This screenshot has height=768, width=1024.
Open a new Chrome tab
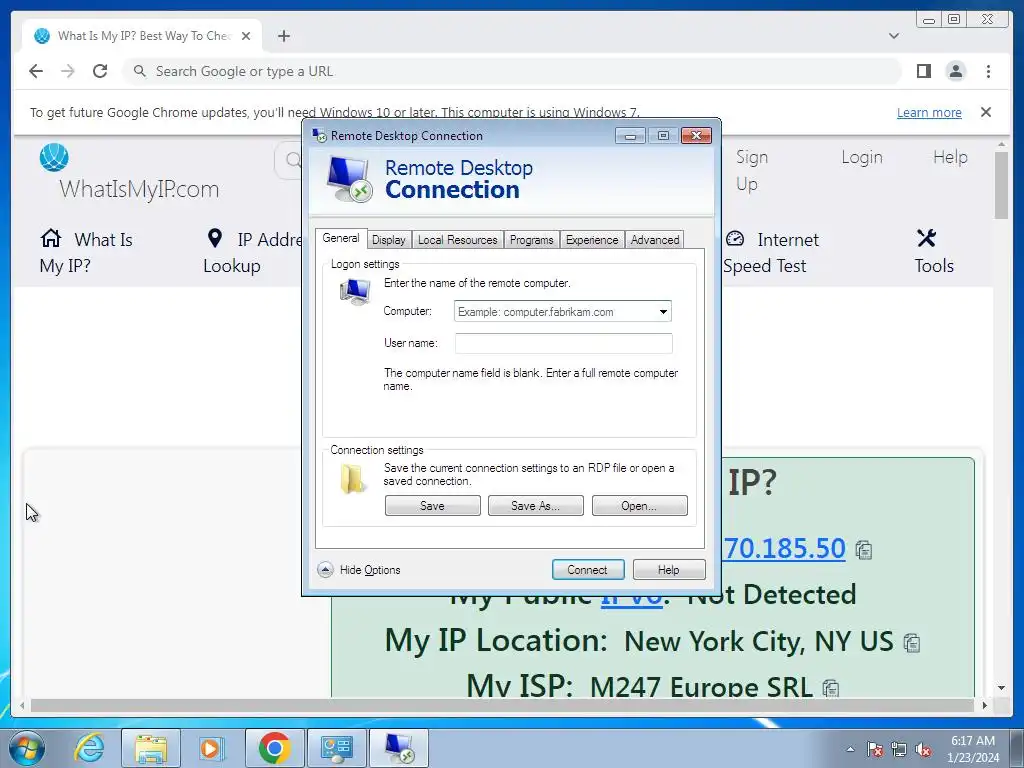pyautogui.click(x=283, y=36)
